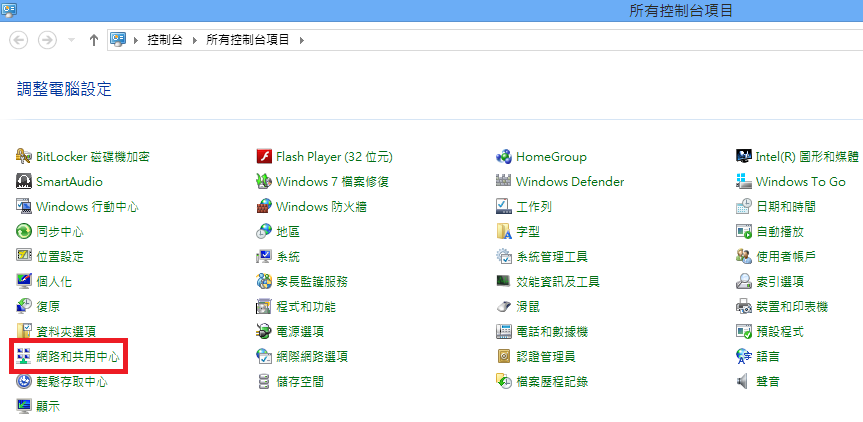This screenshot has width=863, height=422.
Task: Go up one level with Up arrow
Action: [94, 40]
